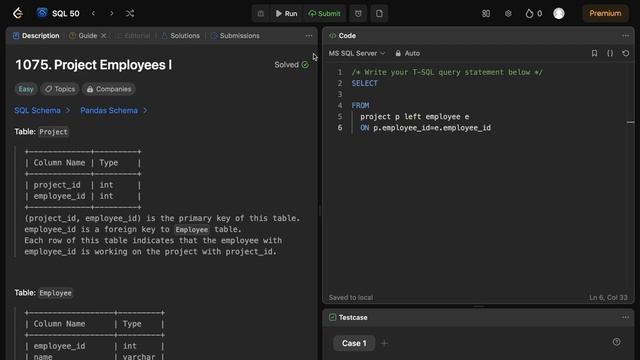Show the locked Companies tag
This screenshot has width=640, height=360.
point(109,89)
